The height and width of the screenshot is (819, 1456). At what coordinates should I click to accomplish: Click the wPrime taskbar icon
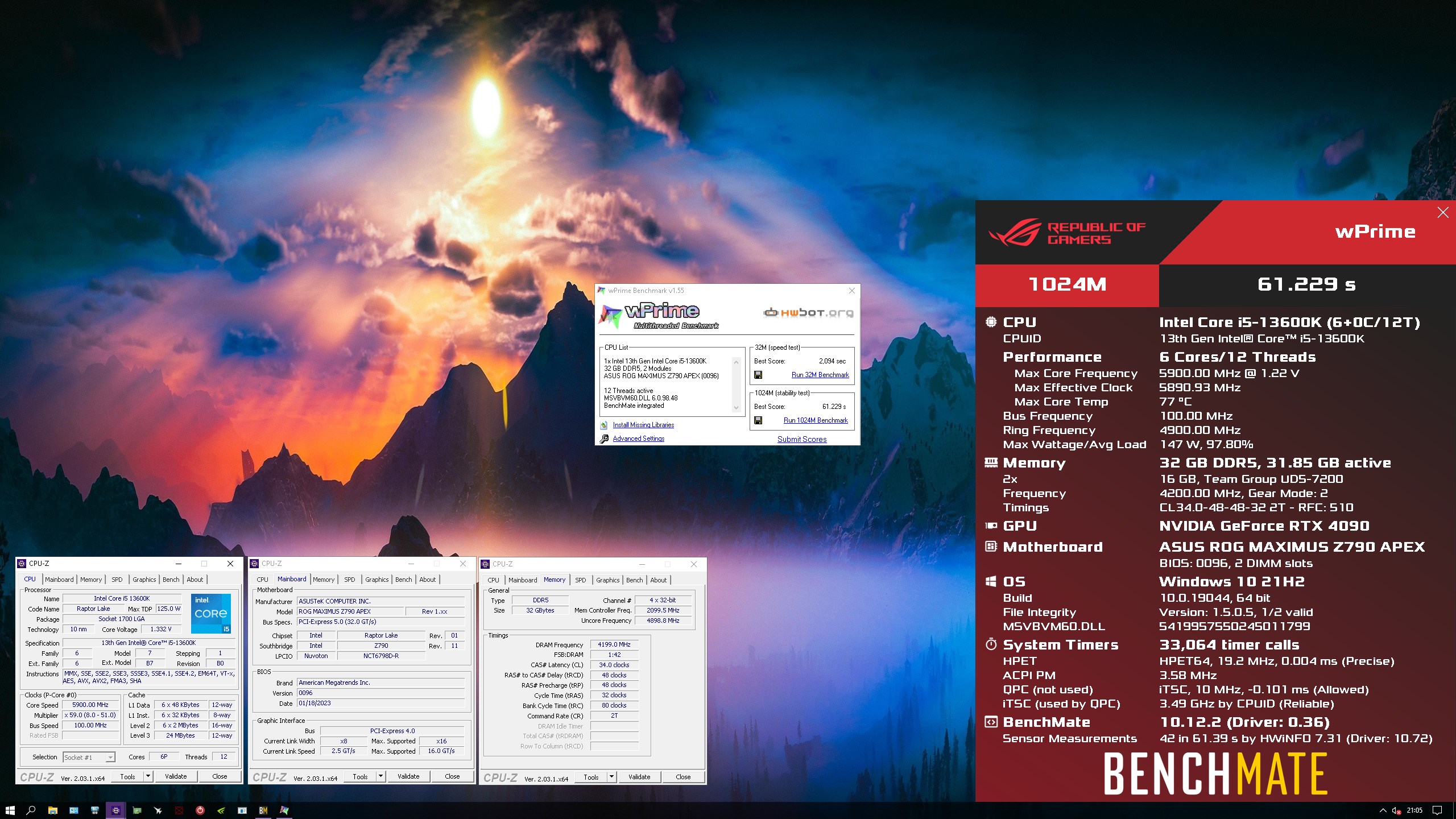pyautogui.click(x=284, y=810)
